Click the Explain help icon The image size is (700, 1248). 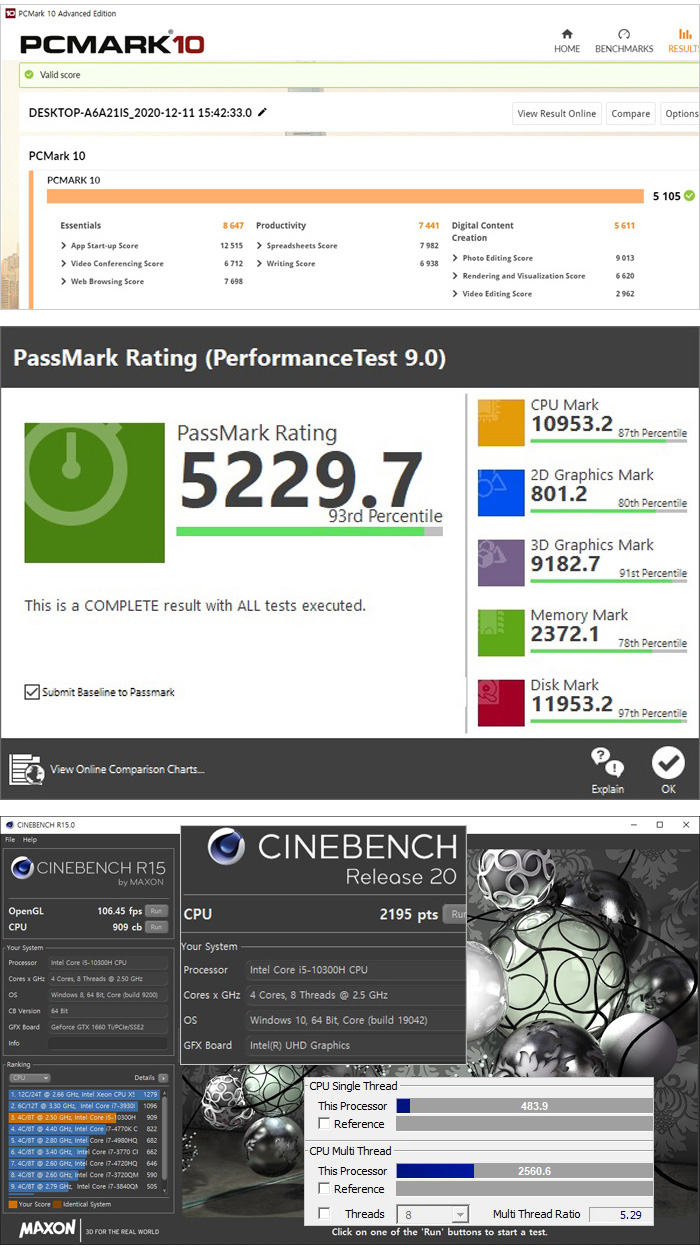607,763
